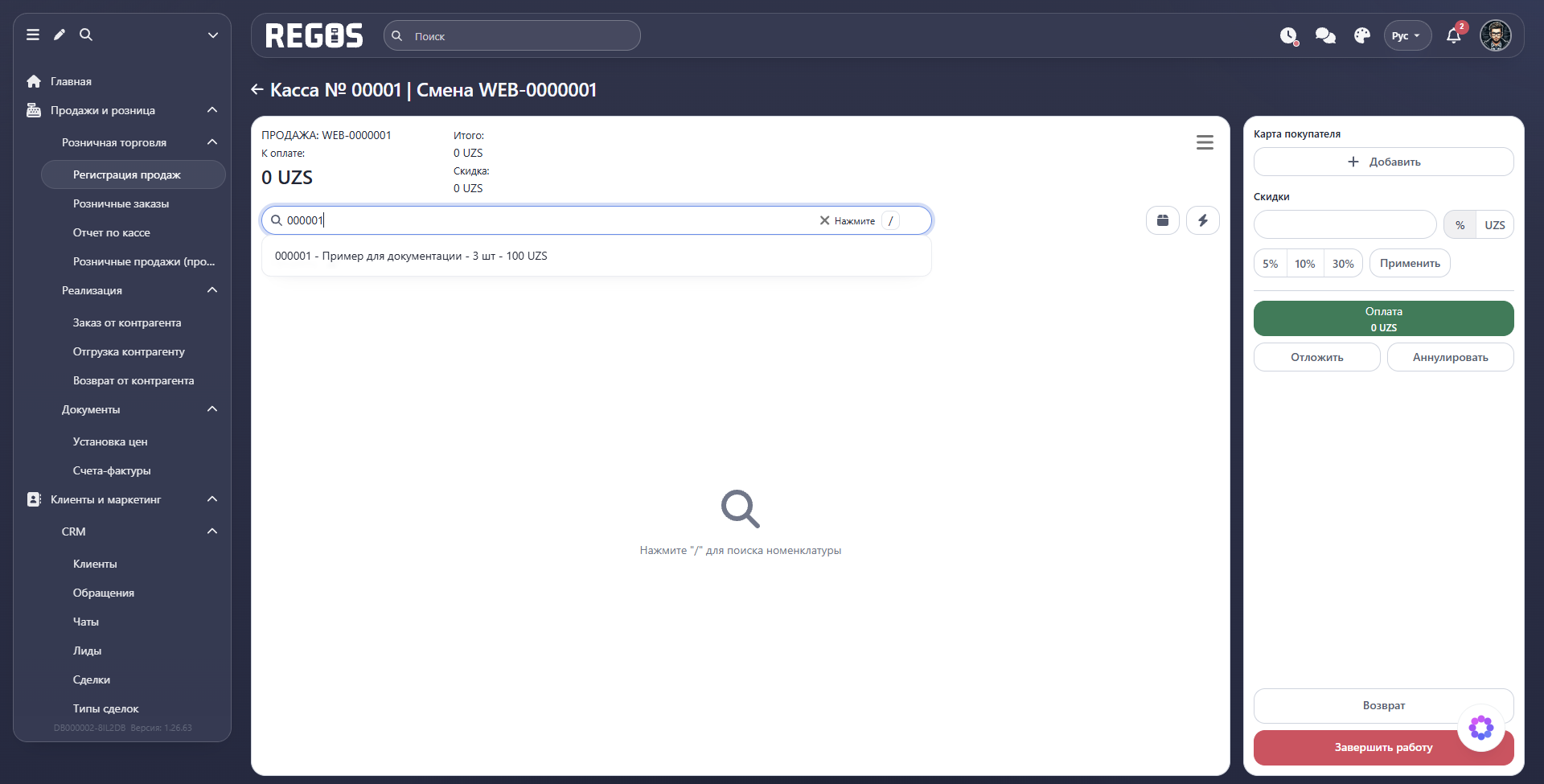
Task: Clear the product search with the X
Action: [824, 220]
